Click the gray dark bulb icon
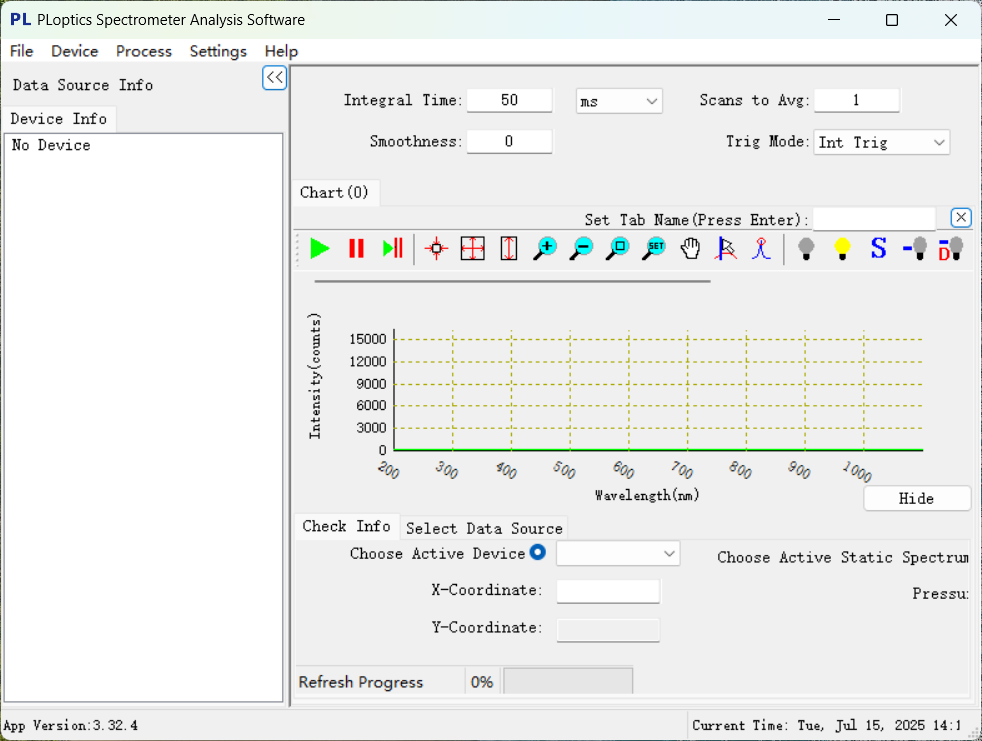This screenshot has width=982, height=741. [806, 248]
